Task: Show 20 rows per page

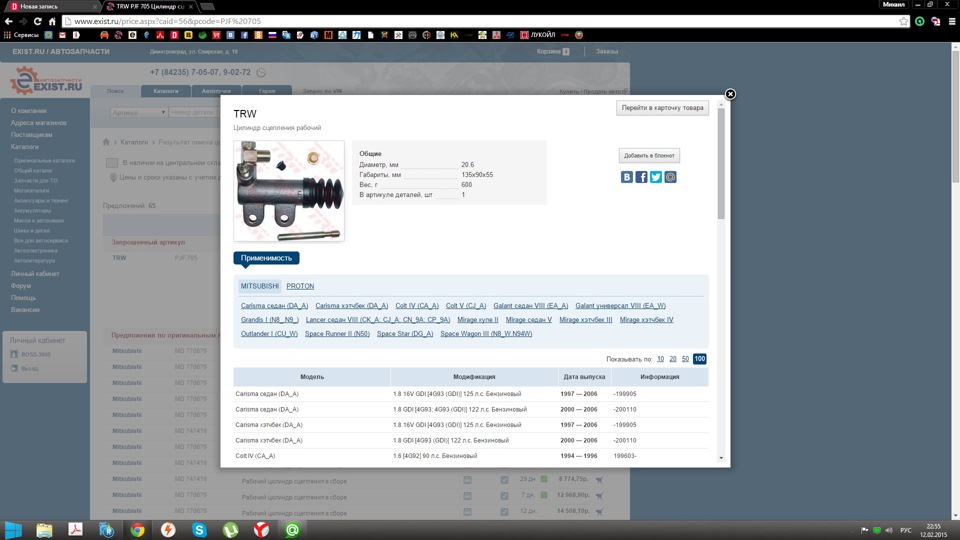Action: point(673,359)
